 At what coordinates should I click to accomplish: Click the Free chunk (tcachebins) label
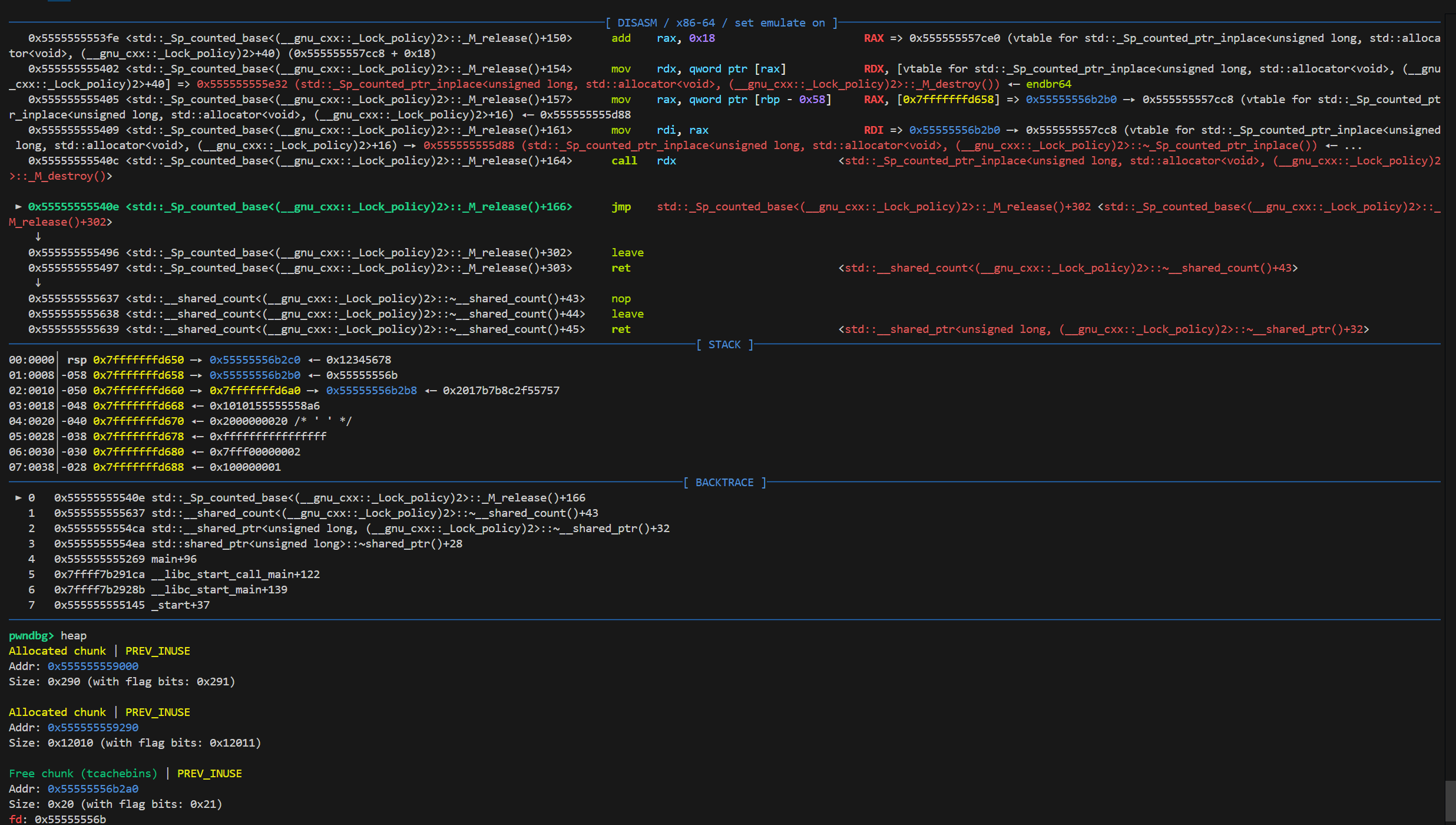point(83,774)
